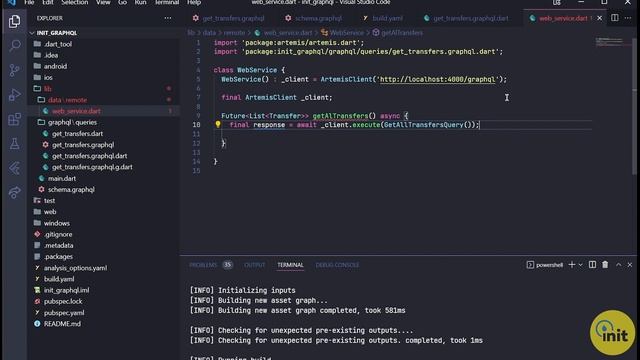Click the Explorer more actions ellipsis
The width and height of the screenshot is (640, 360).
[168, 18]
